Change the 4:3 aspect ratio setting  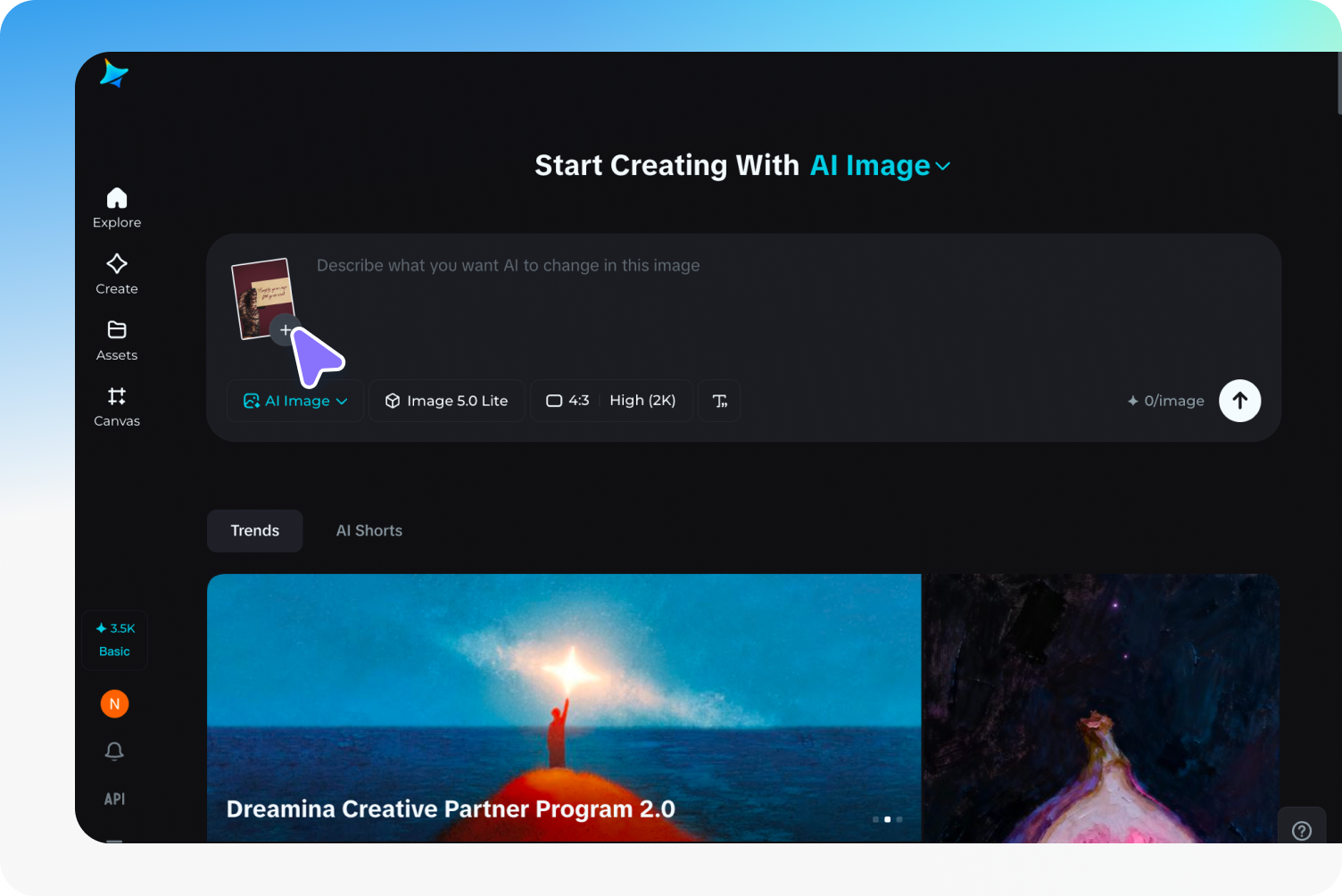pos(567,401)
